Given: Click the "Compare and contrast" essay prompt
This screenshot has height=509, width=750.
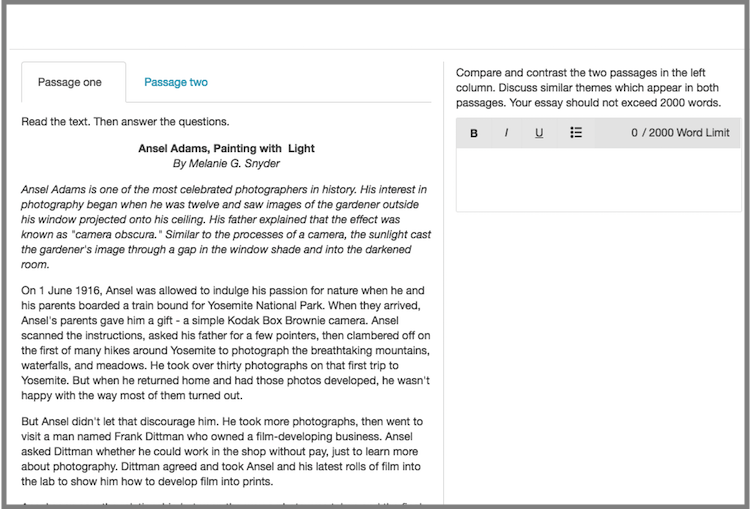Looking at the screenshot, I should click(597, 88).
